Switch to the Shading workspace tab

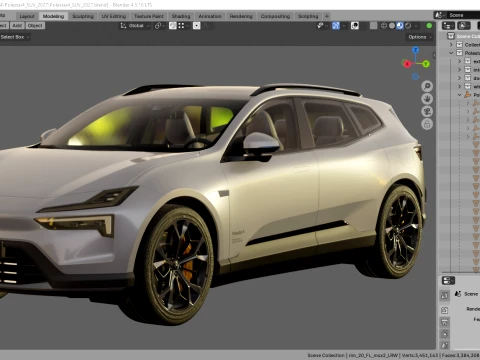coord(181,16)
